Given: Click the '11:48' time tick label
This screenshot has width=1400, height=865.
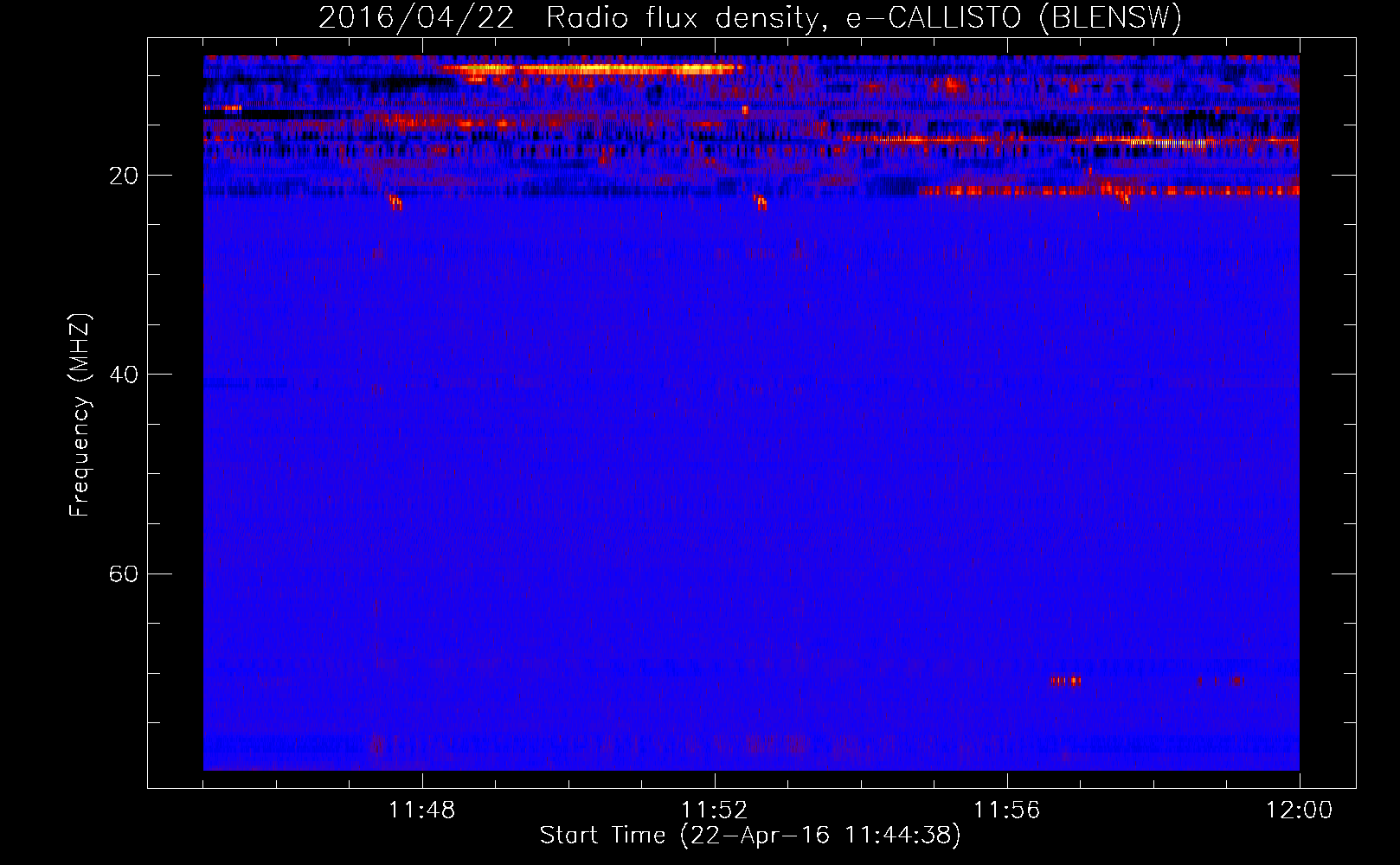Looking at the screenshot, I should coord(421,810).
